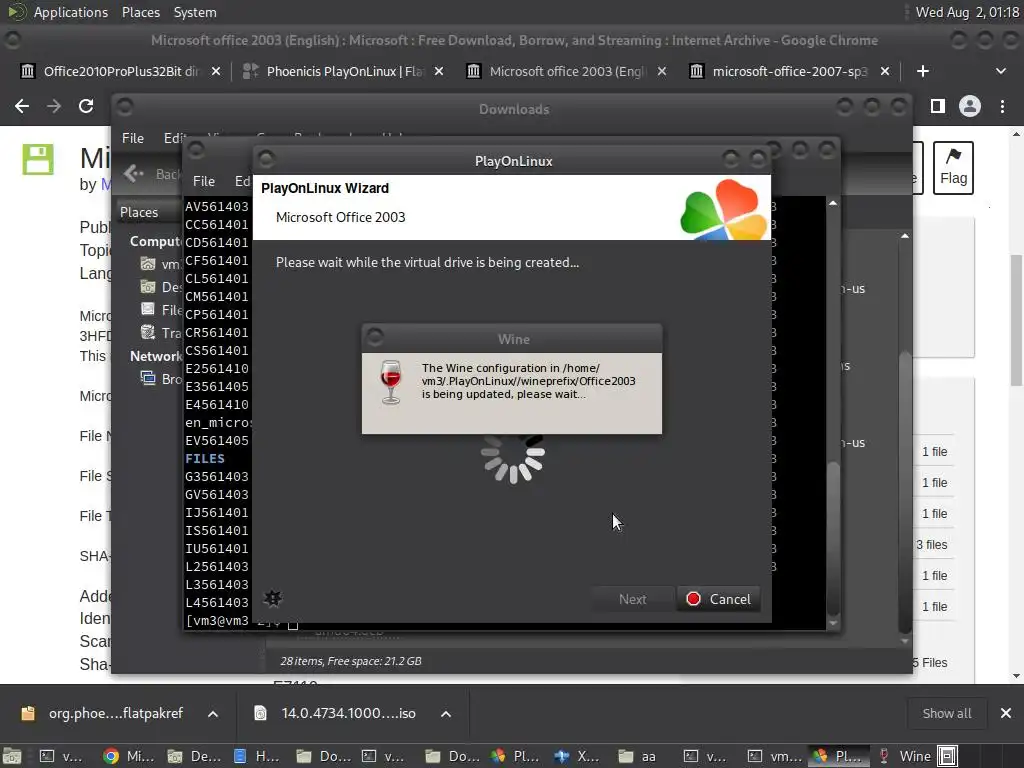Click the terminal scrollbar down arrow
The image size is (1024, 768).
pos(833,624)
